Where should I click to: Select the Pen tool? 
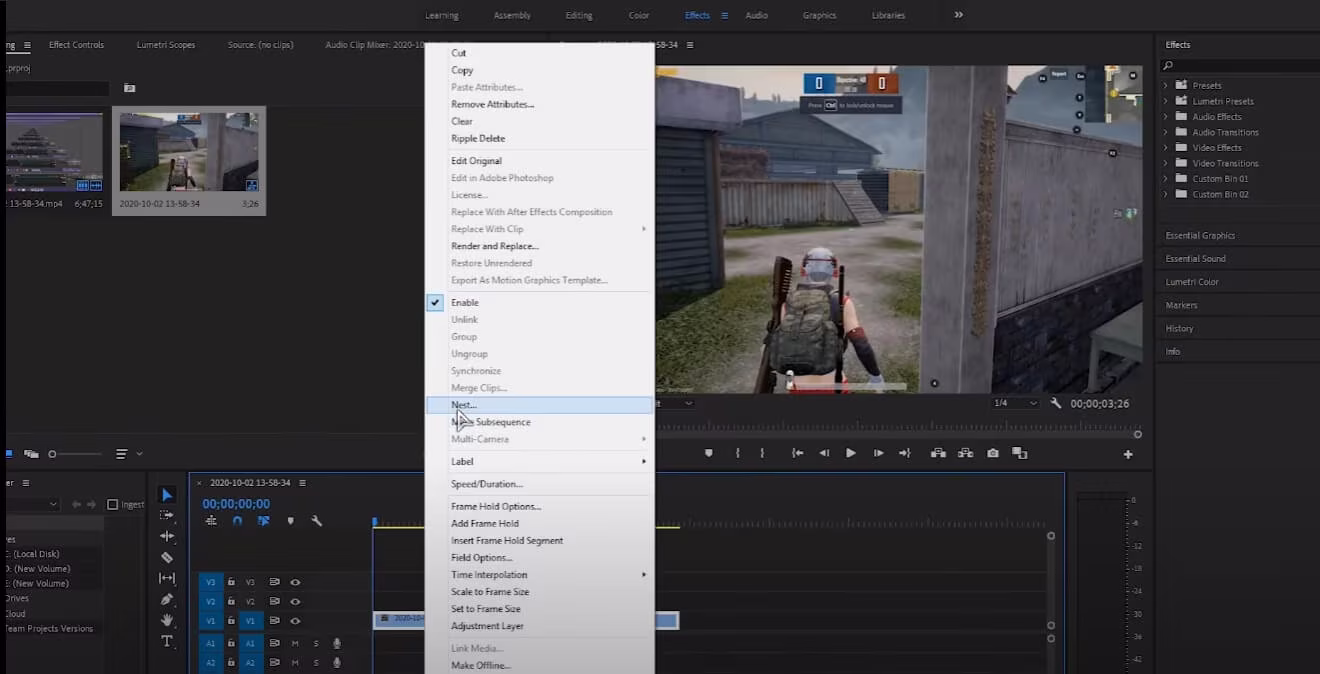tap(167, 599)
